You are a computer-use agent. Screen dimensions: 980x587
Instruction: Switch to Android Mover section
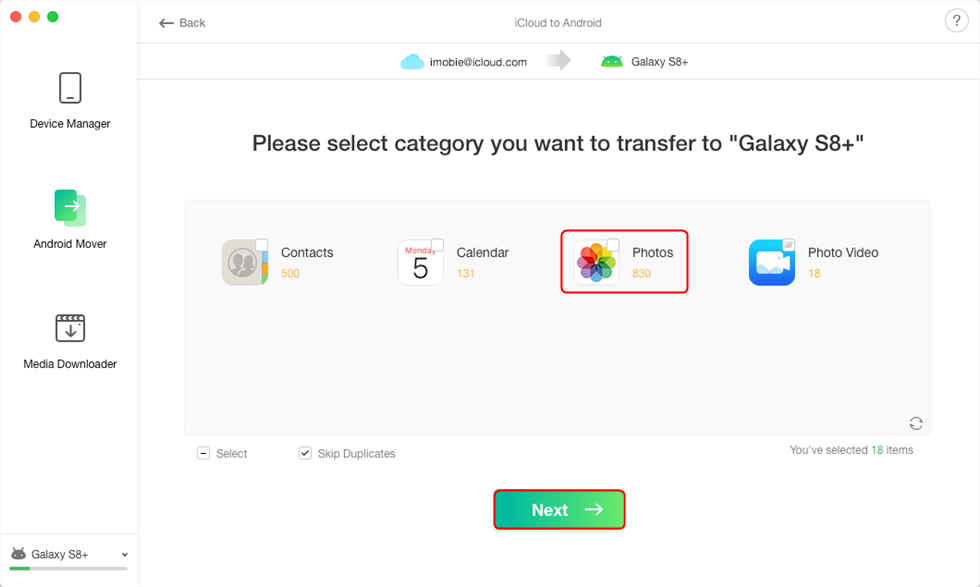pyautogui.click(x=70, y=220)
